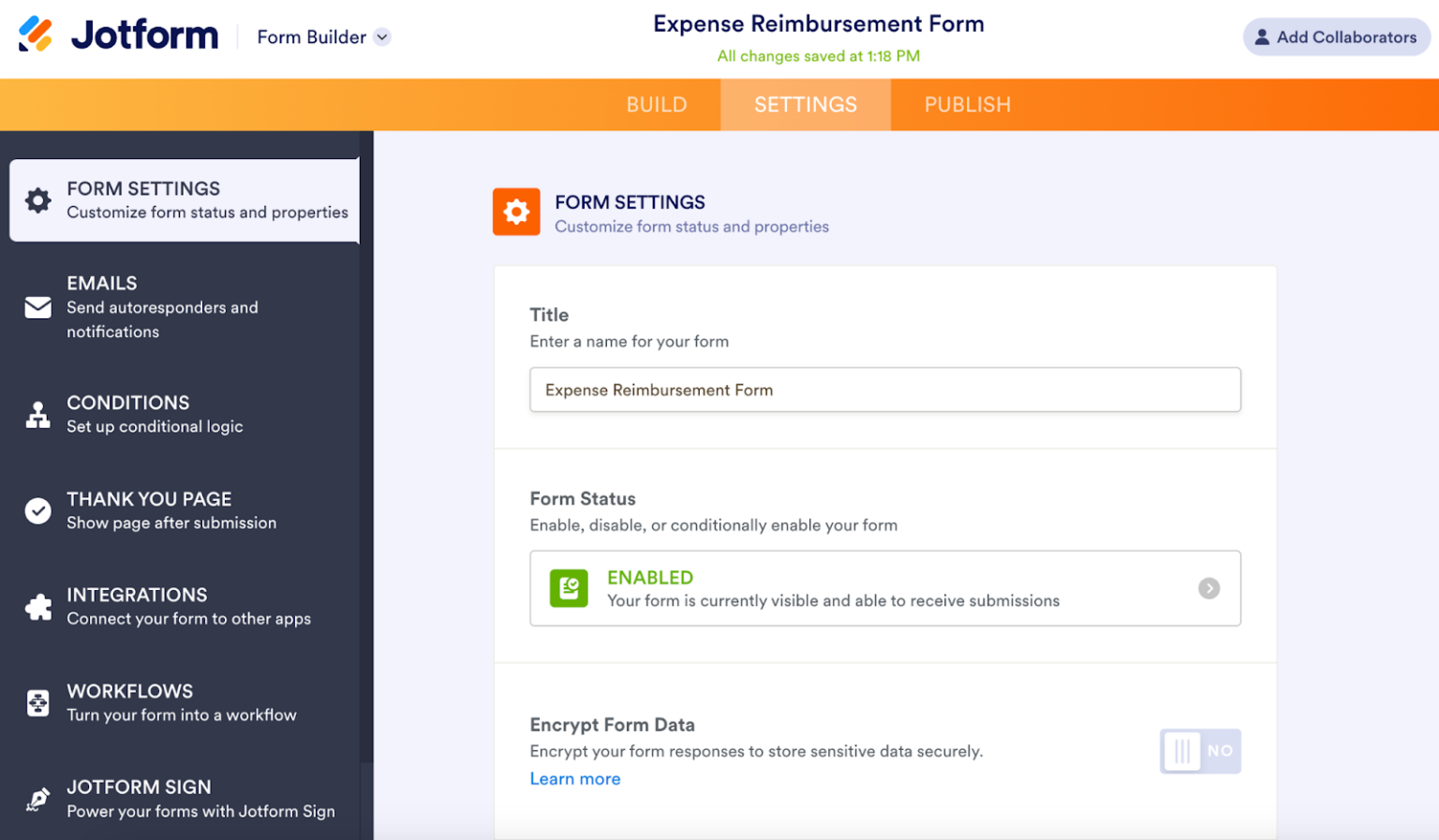Open the Integrations puzzle icon
The width and height of the screenshot is (1439, 840).
[x=37, y=606]
